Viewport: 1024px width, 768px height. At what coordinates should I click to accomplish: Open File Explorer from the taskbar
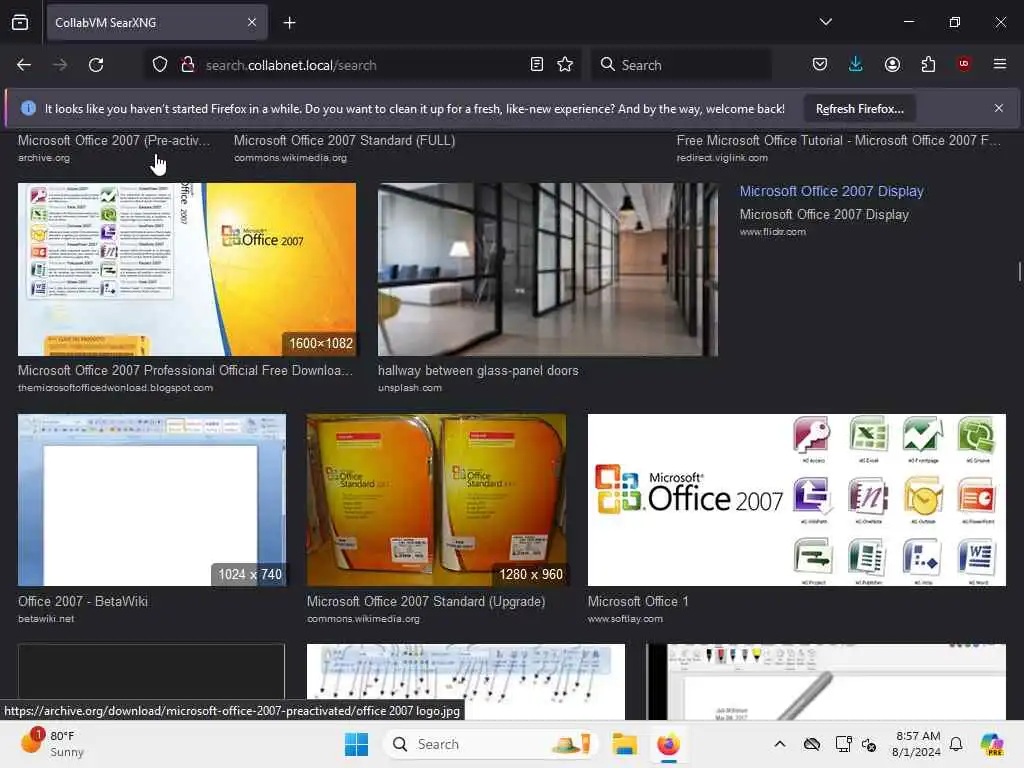click(624, 744)
